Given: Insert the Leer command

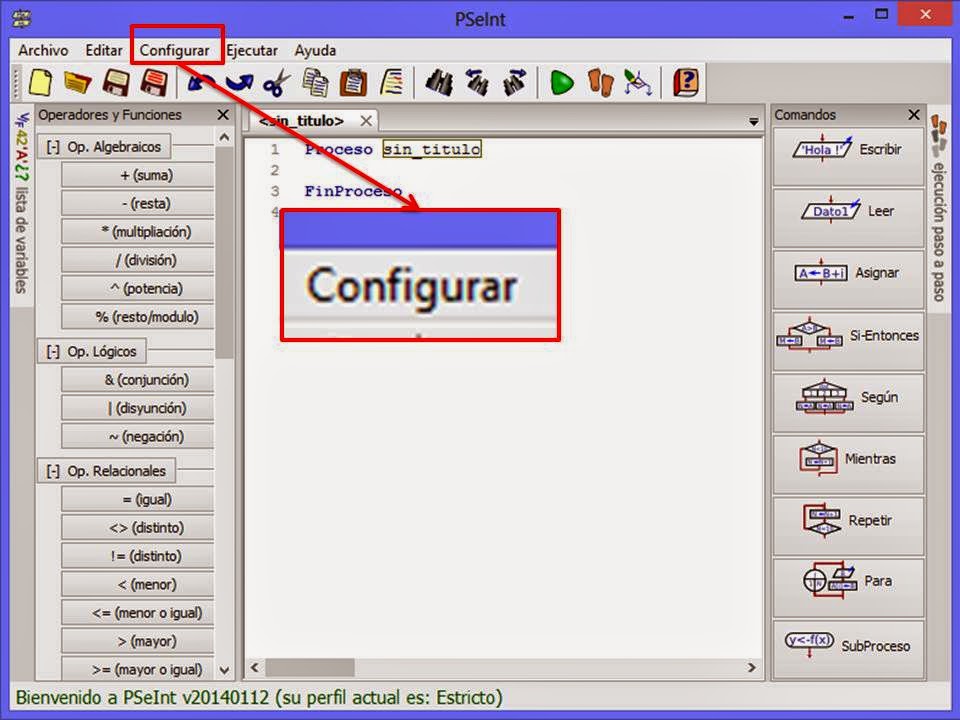Looking at the screenshot, I should tap(848, 217).
